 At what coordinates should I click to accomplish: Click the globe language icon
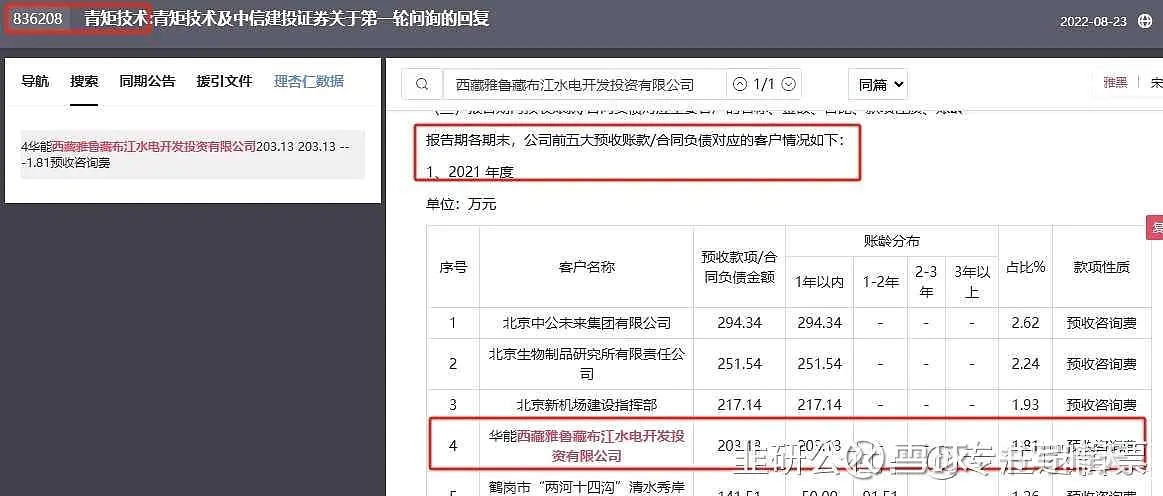point(1144,21)
